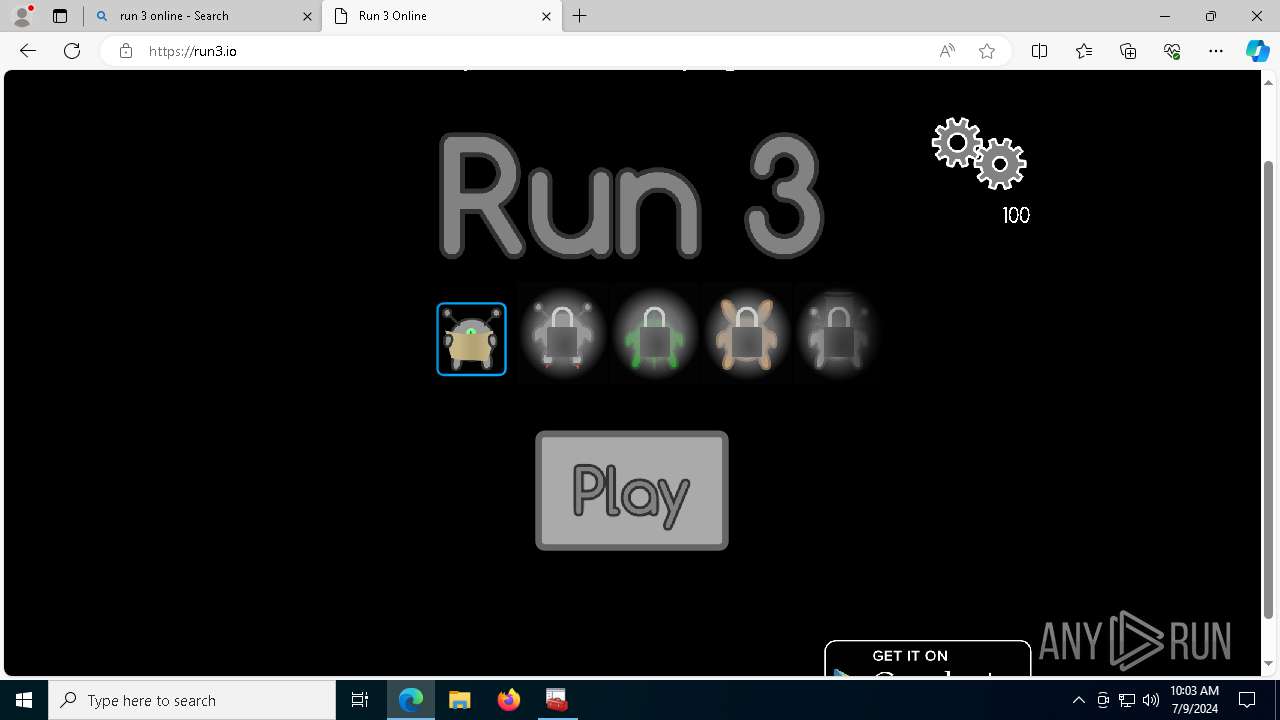Open the network tray icon
The image size is (1280, 720).
tap(1127, 700)
